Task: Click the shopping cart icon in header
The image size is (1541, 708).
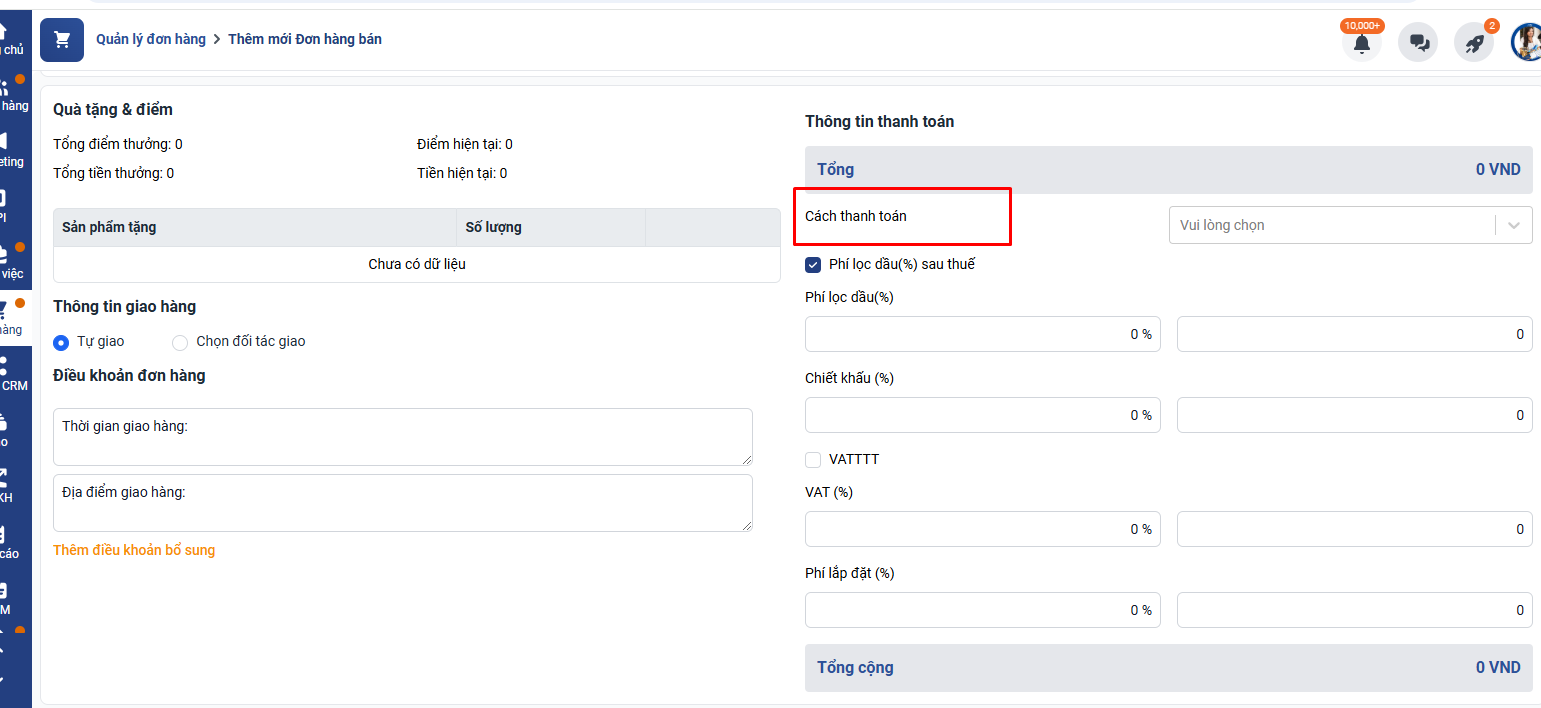Action: tap(62, 40)
